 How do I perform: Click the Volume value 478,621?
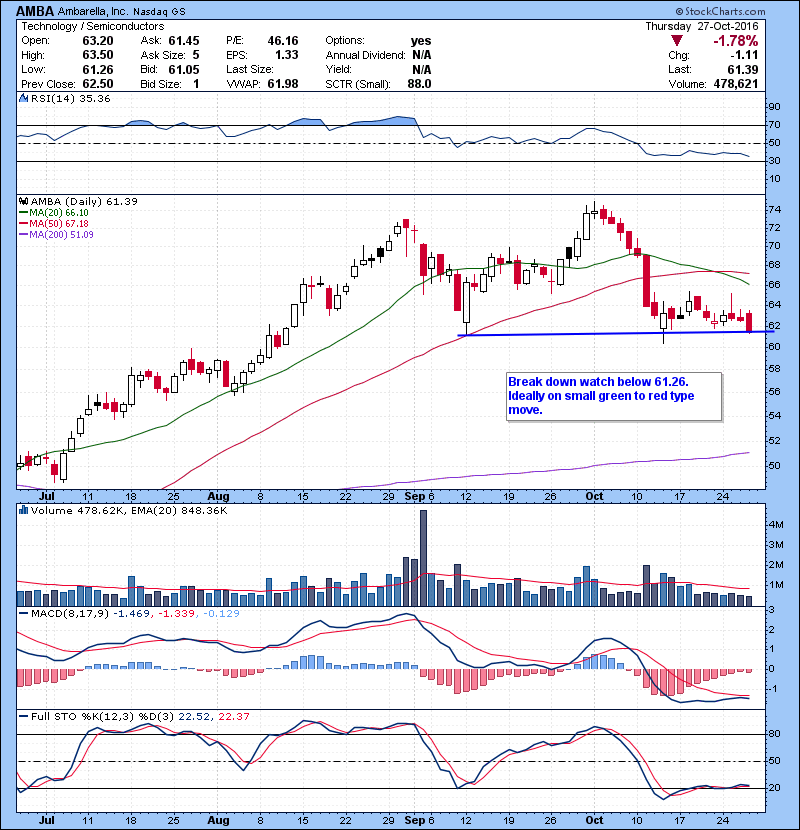[x=736, y=84]
